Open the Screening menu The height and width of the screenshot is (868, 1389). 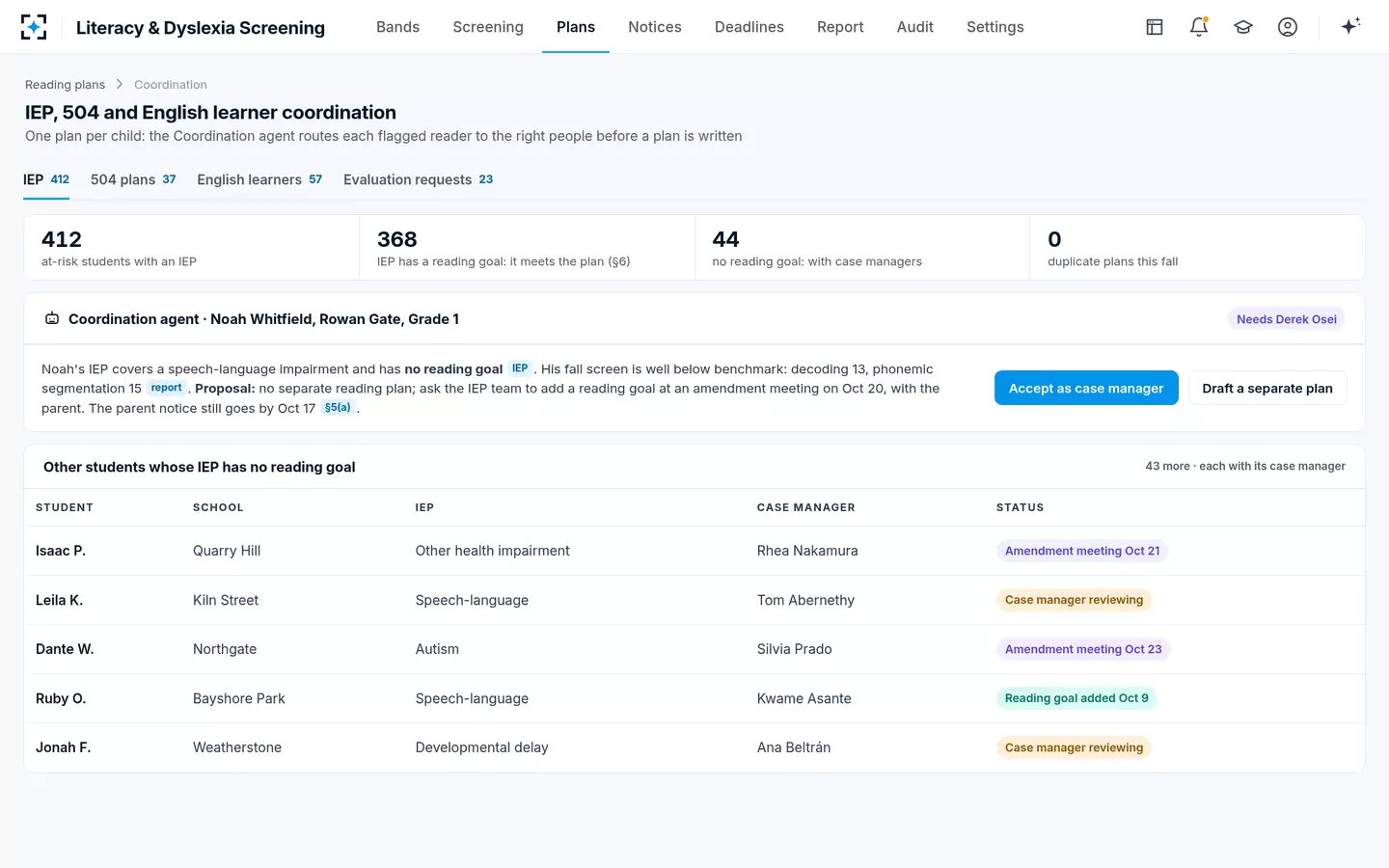(488, 27)
